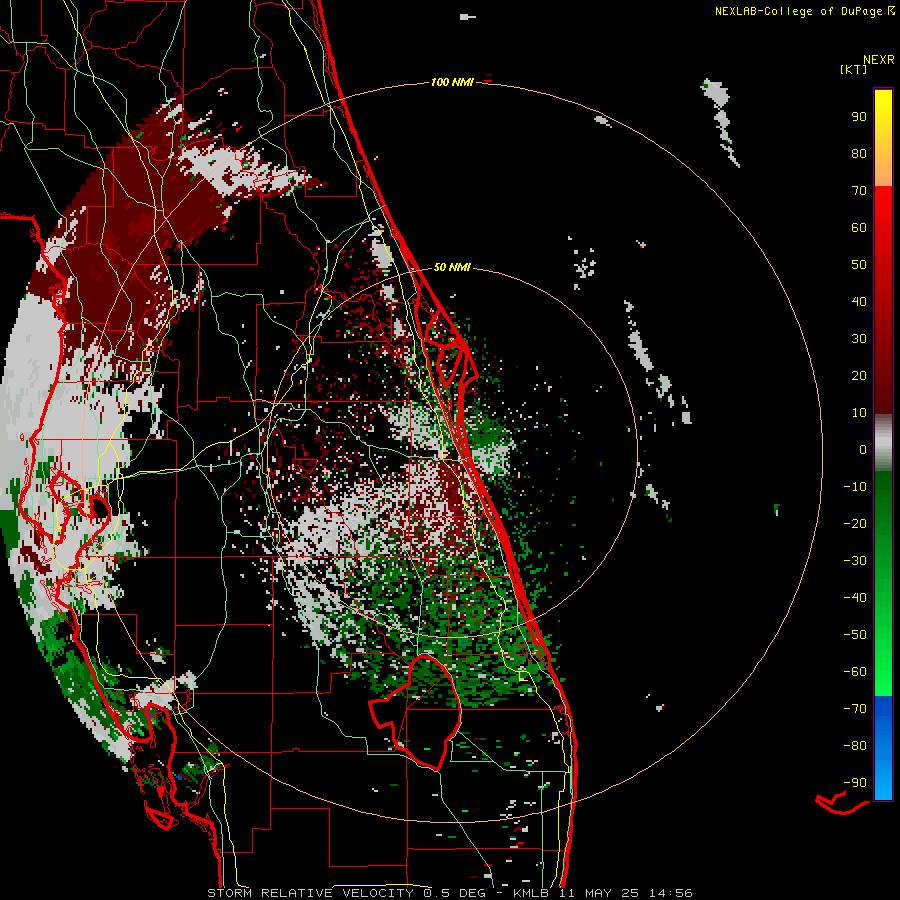Click the blue bottom segment of color bar

click(883, 748)
